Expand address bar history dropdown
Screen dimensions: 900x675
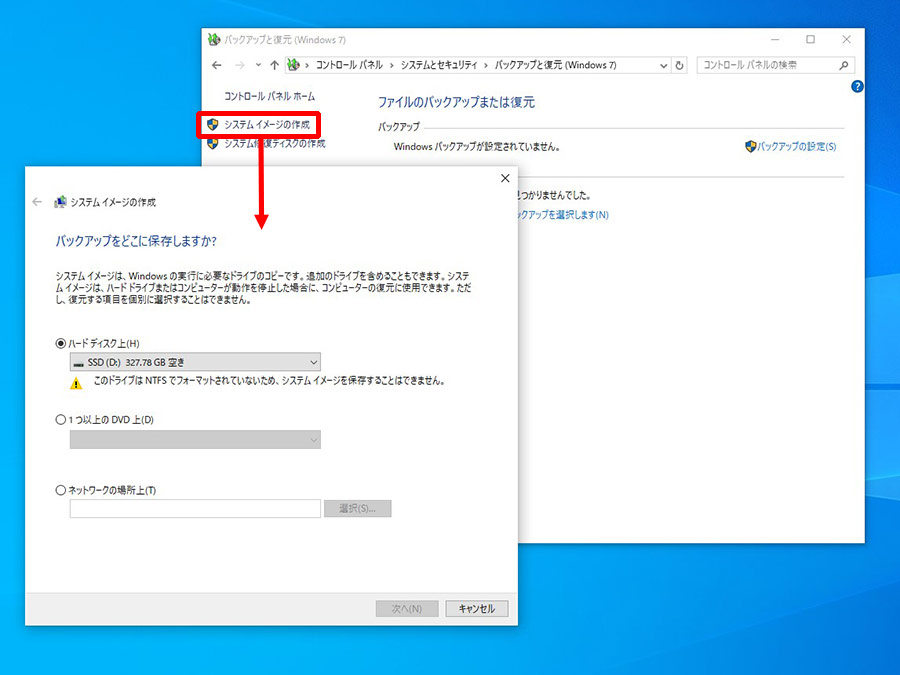(664, 65)
